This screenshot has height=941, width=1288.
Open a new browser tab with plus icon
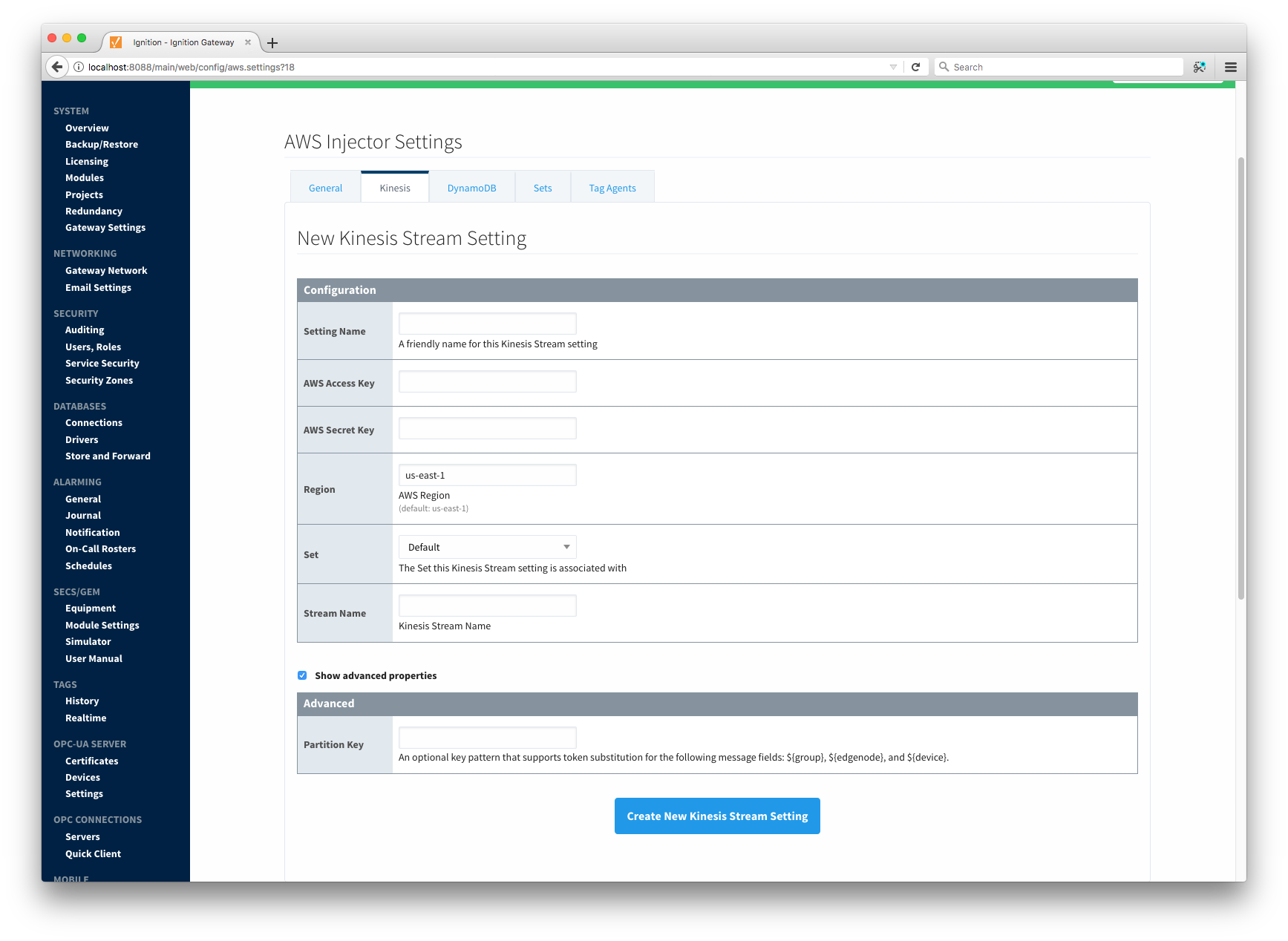tap(272, 43)
